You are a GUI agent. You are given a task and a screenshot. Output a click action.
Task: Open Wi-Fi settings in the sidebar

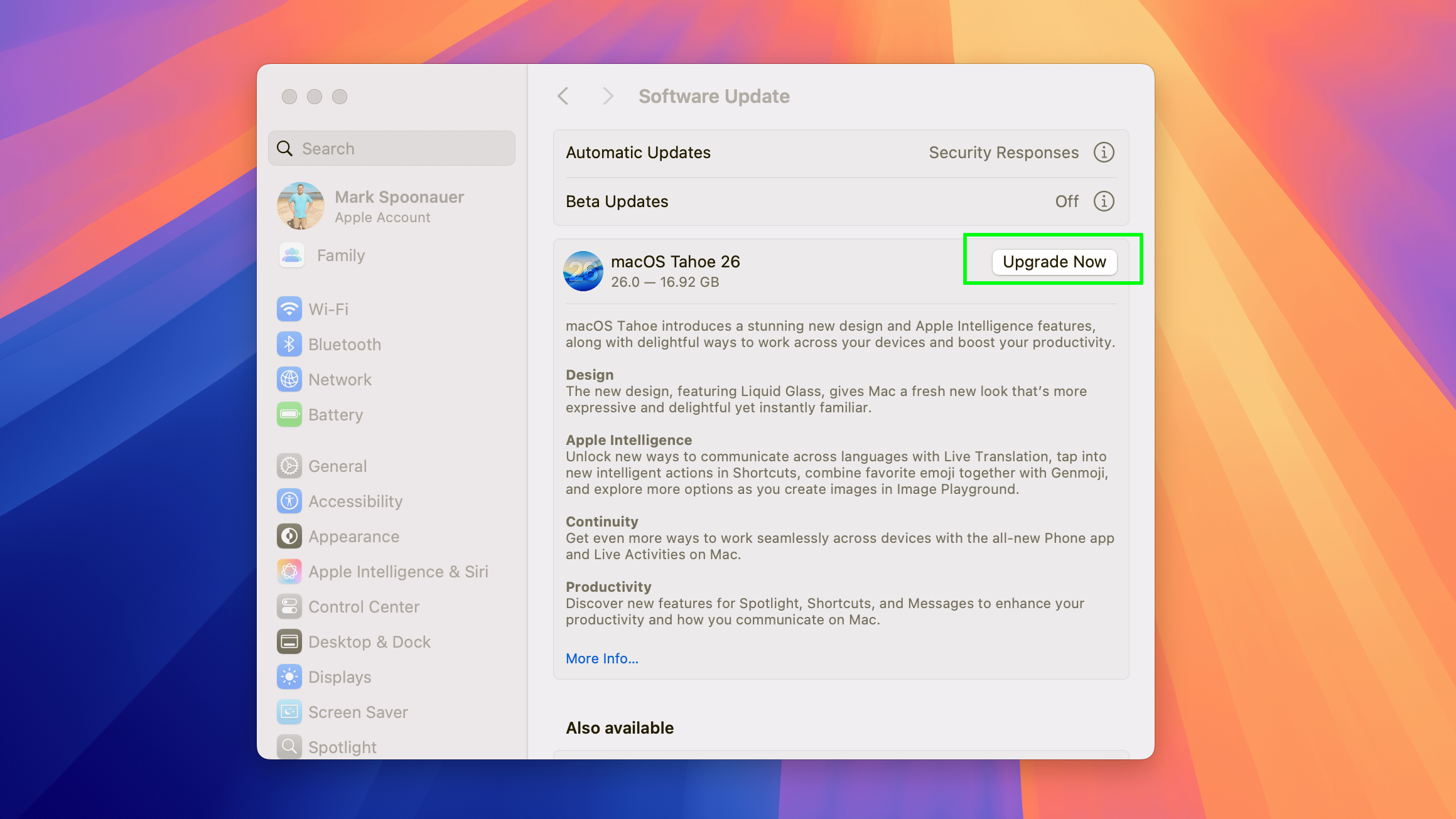pos(328,309)
